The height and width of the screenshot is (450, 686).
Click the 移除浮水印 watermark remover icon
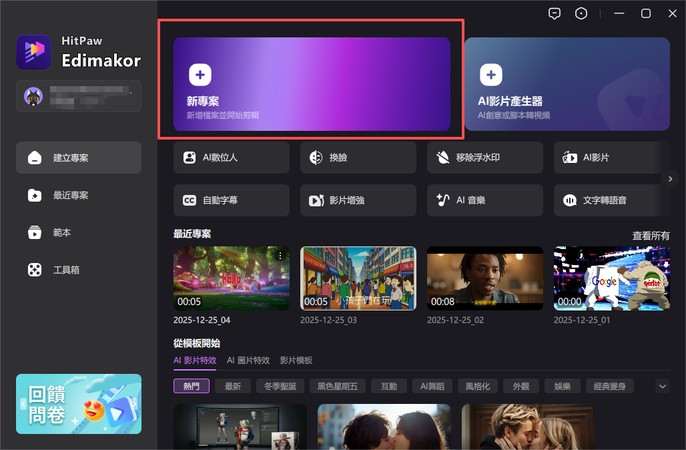pyautogui.click(x=443, y=157)
